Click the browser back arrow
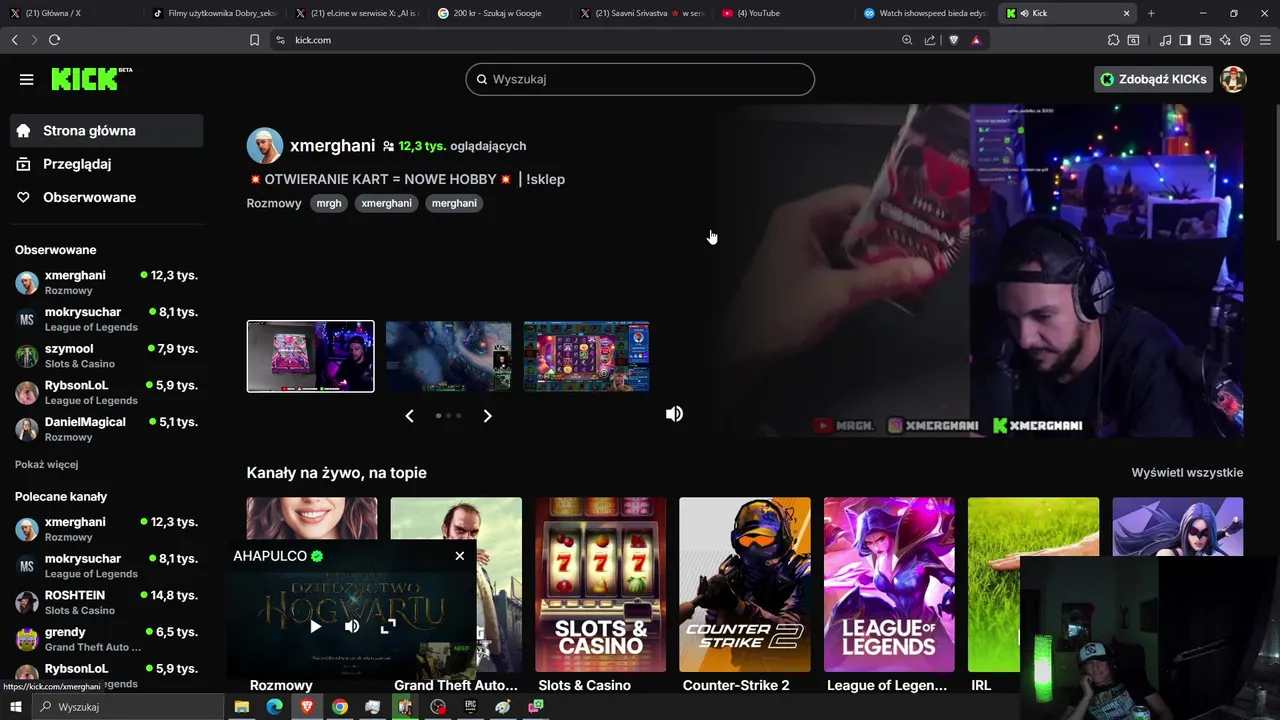Viewport: 1280px width, 720px height. [14, 40]
